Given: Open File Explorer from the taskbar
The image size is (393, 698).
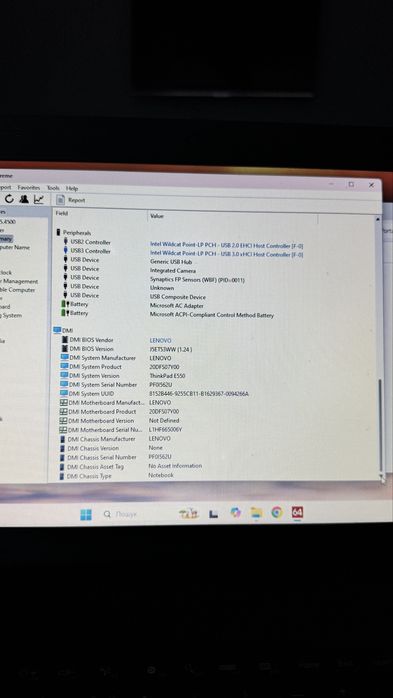Looking at the screenshot, I should 256,513.
